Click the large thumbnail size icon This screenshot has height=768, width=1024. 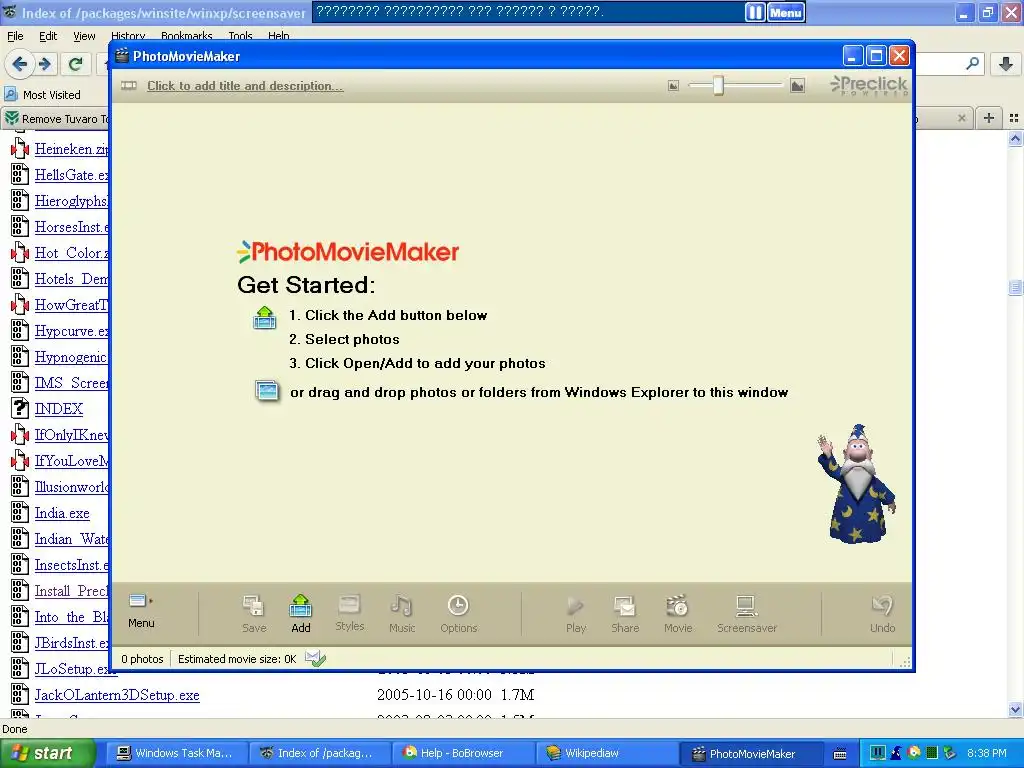point(797,85)
